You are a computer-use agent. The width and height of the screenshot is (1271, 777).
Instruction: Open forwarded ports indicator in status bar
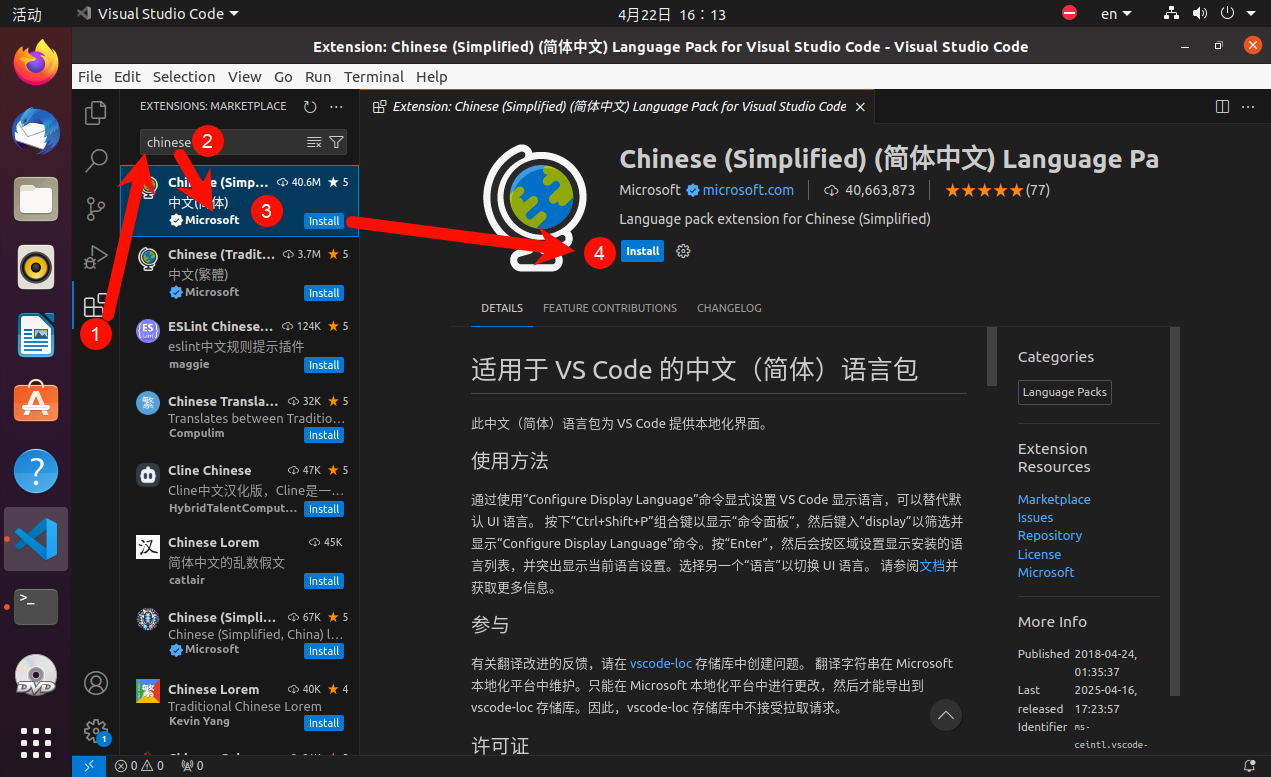(x=191, y=766)
